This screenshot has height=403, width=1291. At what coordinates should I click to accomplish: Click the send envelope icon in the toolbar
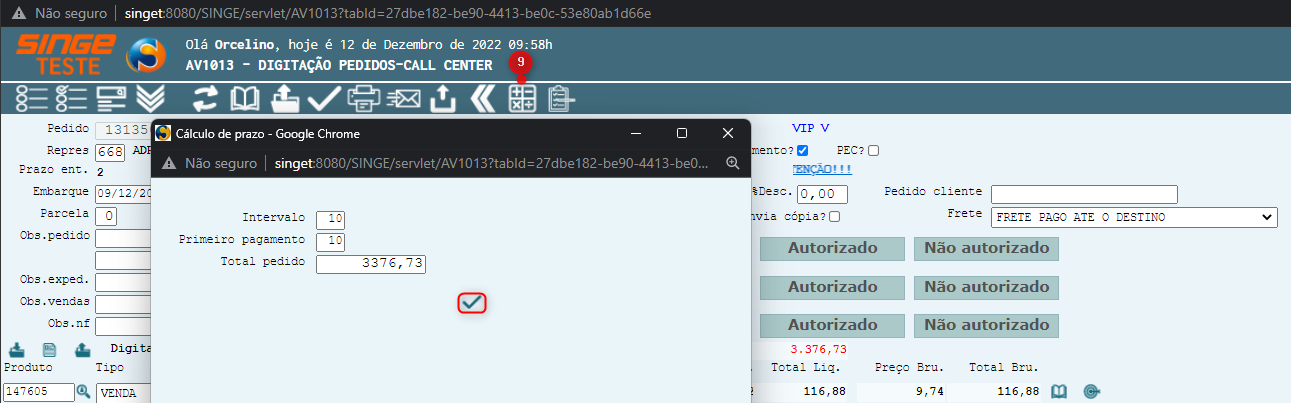click(404, 98)
